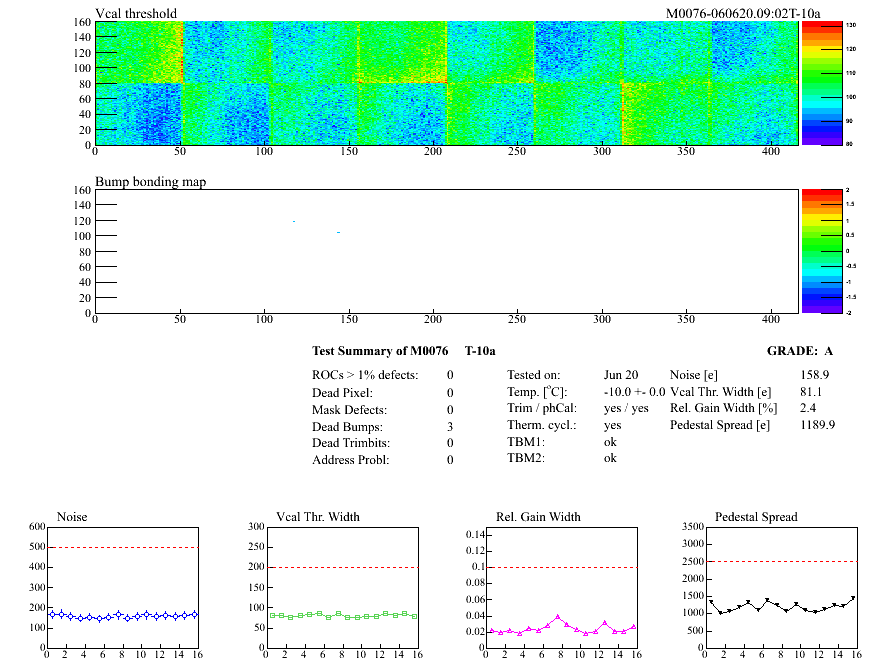Click the Vcal threshold color scale bar
The height and width of the screenshot is (672, 896).
812,83
